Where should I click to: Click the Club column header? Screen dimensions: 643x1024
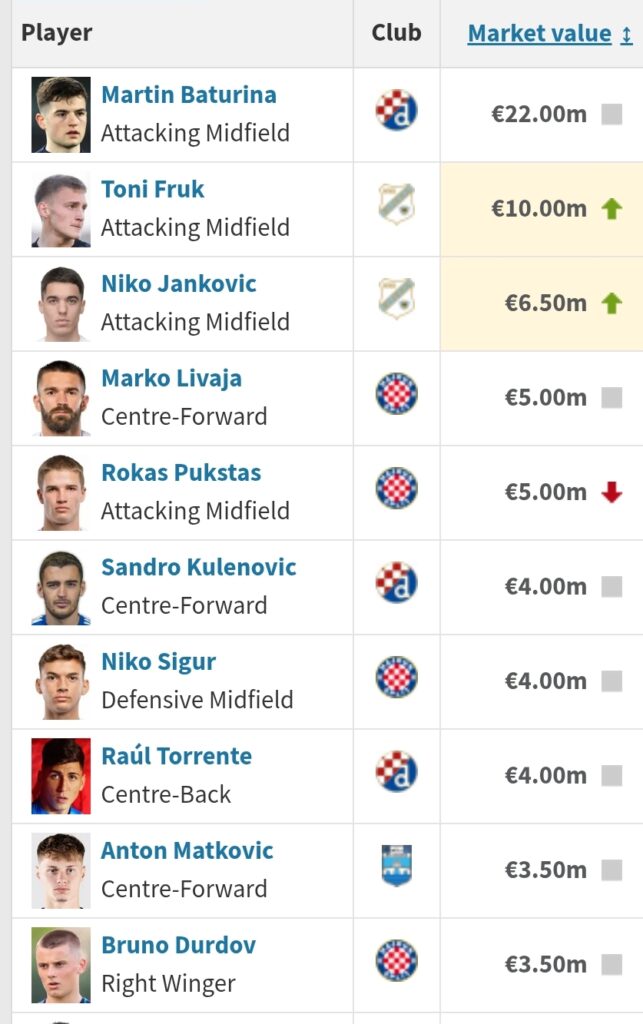(x=396, y=33)
